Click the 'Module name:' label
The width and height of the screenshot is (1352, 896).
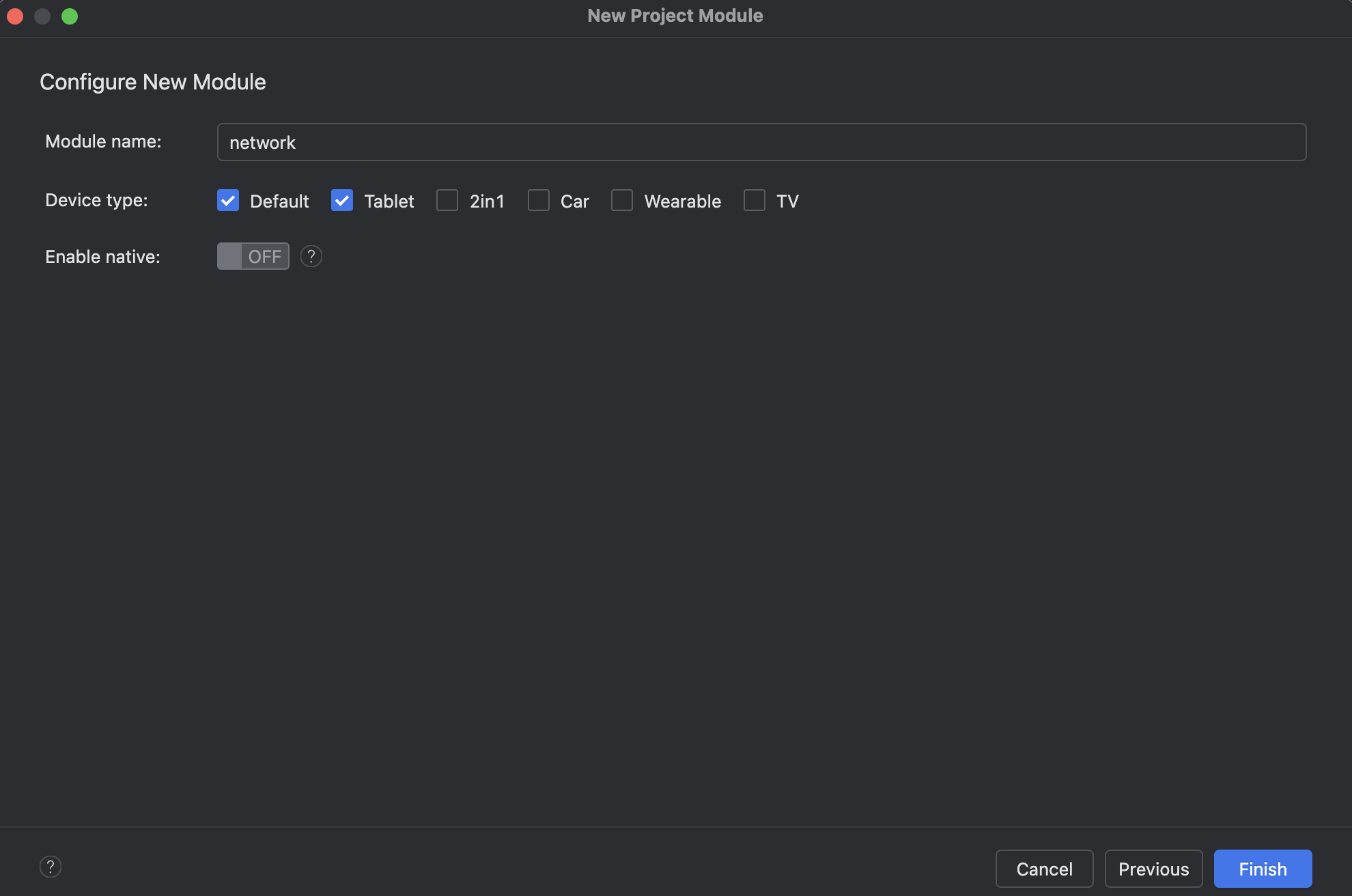103,141
